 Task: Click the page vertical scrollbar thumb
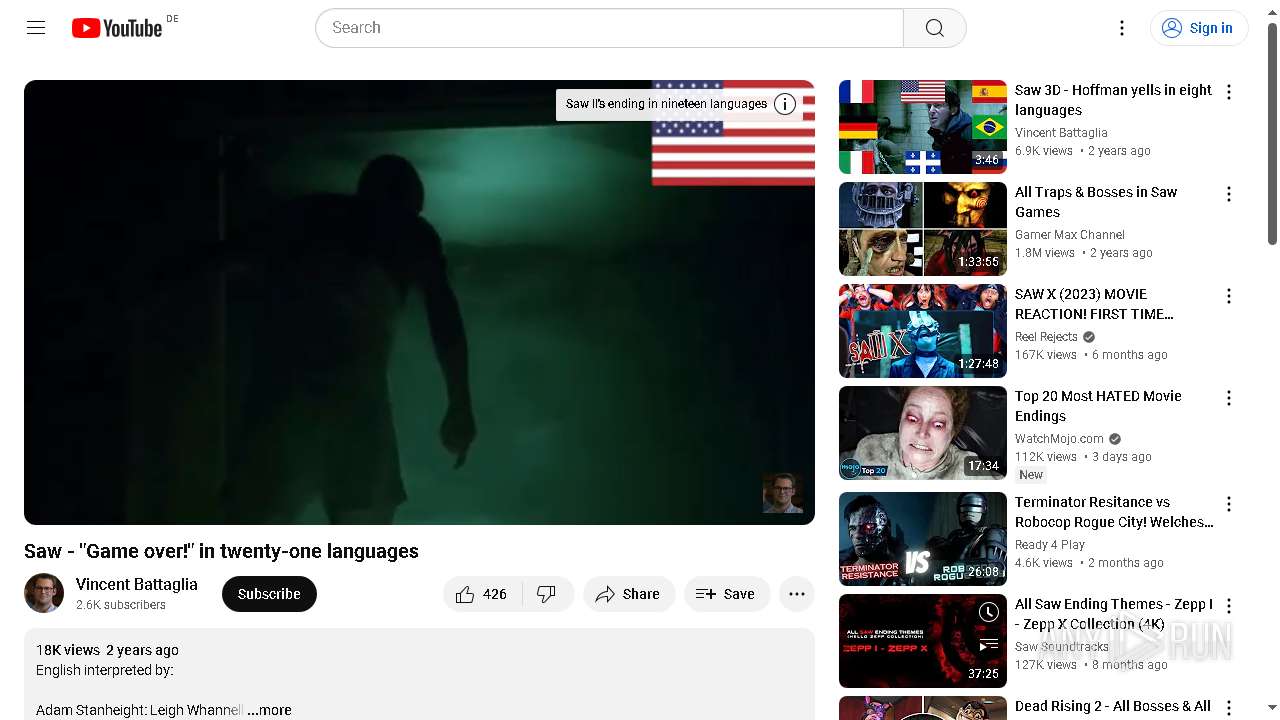1272,133
